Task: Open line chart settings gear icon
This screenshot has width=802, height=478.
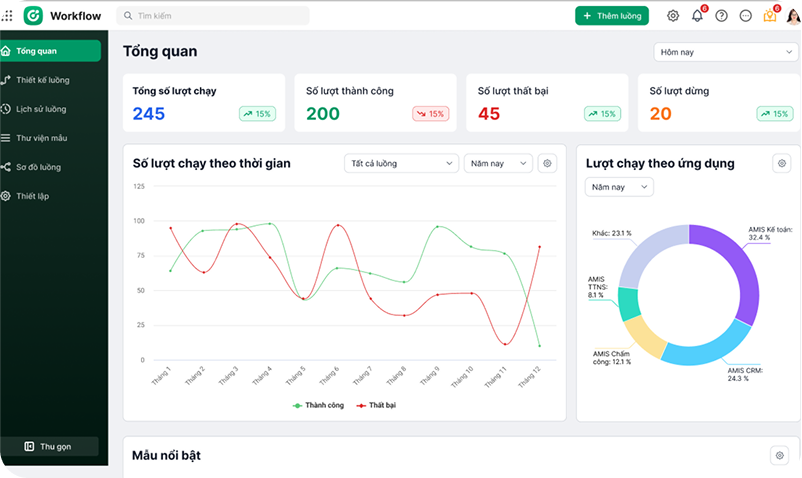Action: (x=547, y=164)
